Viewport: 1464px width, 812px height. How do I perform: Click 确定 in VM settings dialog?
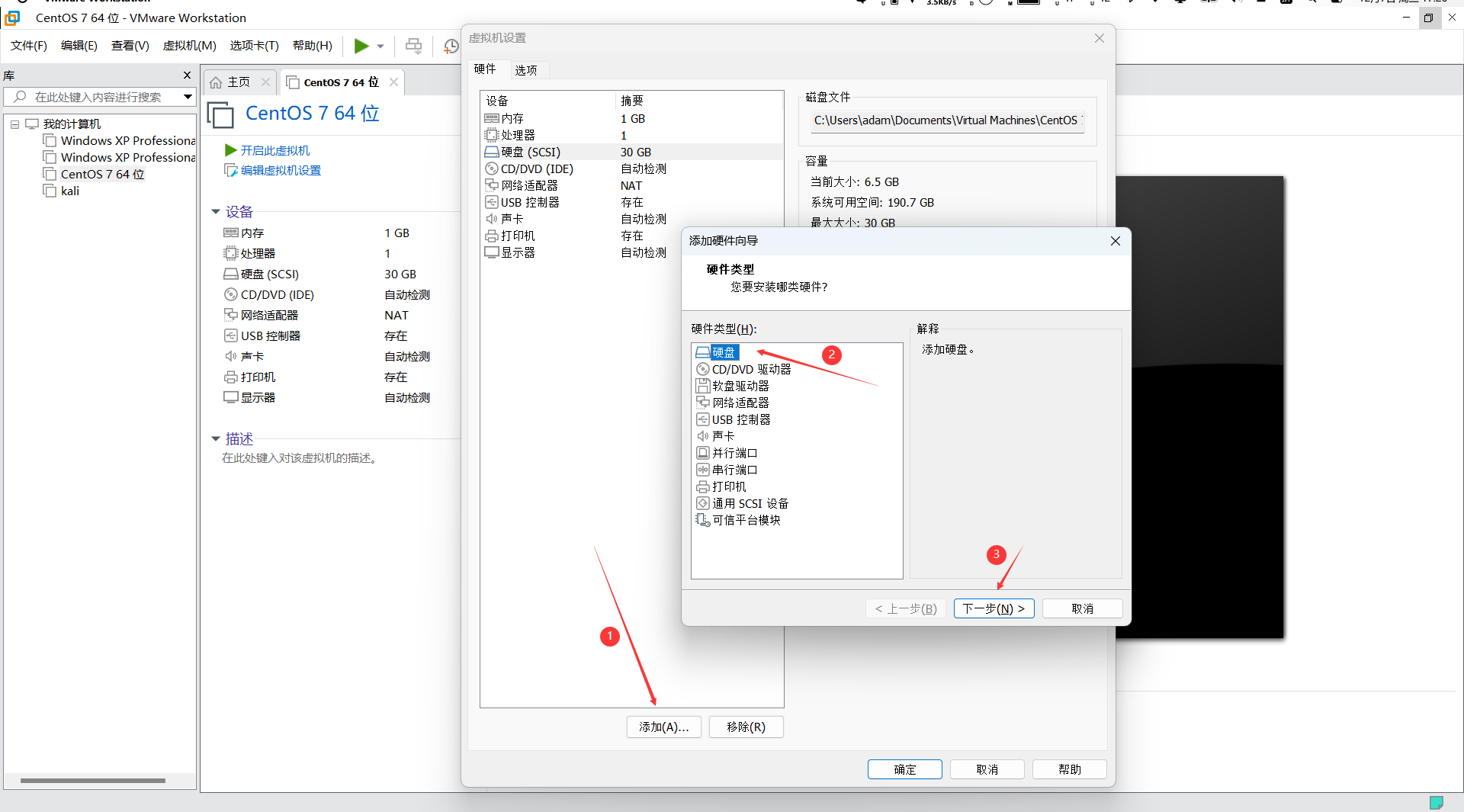[x=905, y=769]
